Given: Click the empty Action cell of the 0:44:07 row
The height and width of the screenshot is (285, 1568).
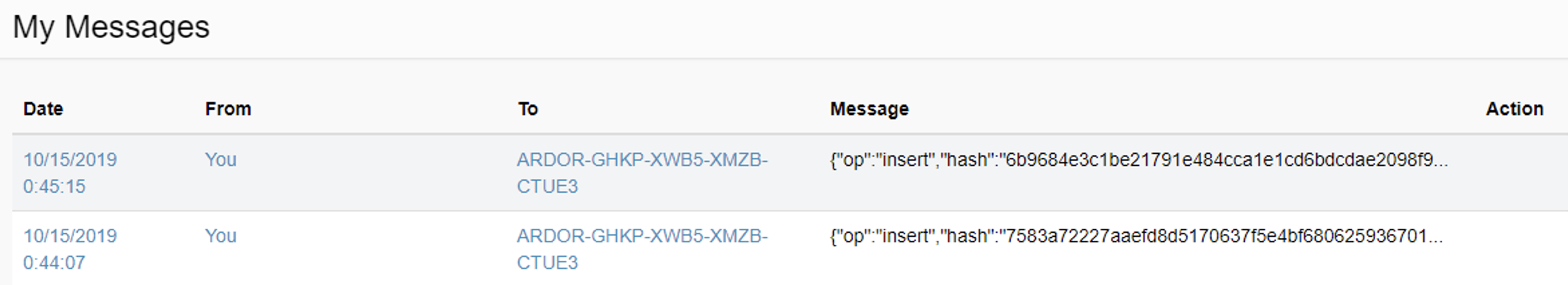Looking at the screenshot, I should tap(1514, 249).
